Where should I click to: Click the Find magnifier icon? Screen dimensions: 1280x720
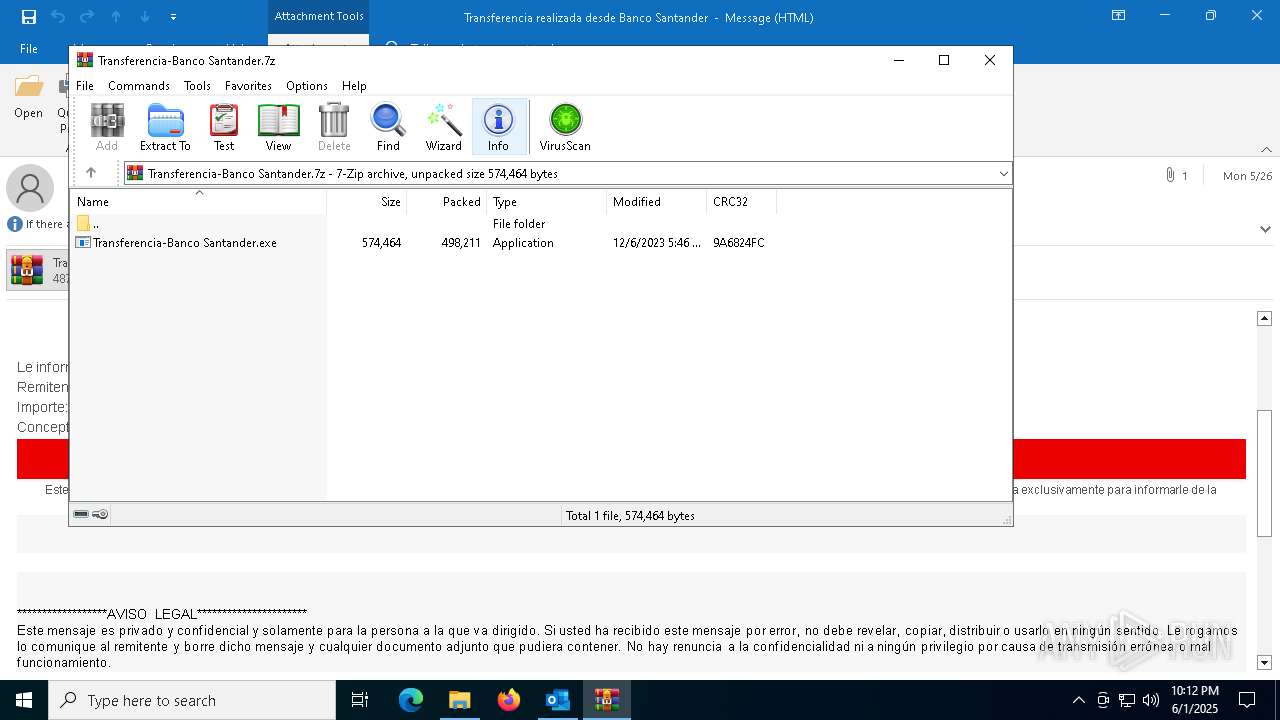pyautogui.click(x=388, y=127)
